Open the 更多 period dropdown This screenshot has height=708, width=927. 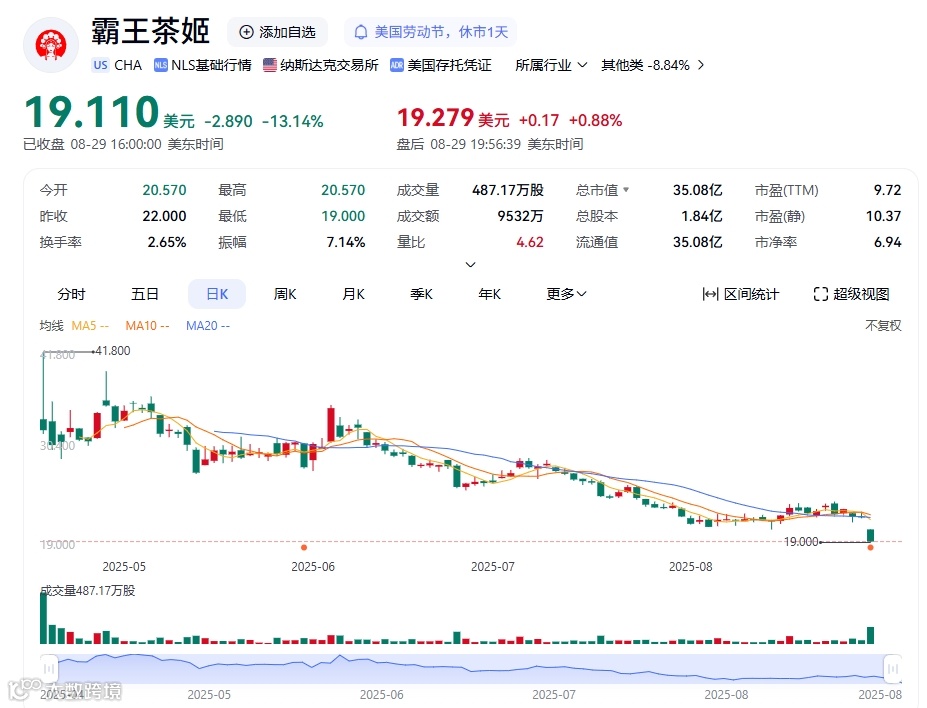pyautogui.click(x=566, y=294)
